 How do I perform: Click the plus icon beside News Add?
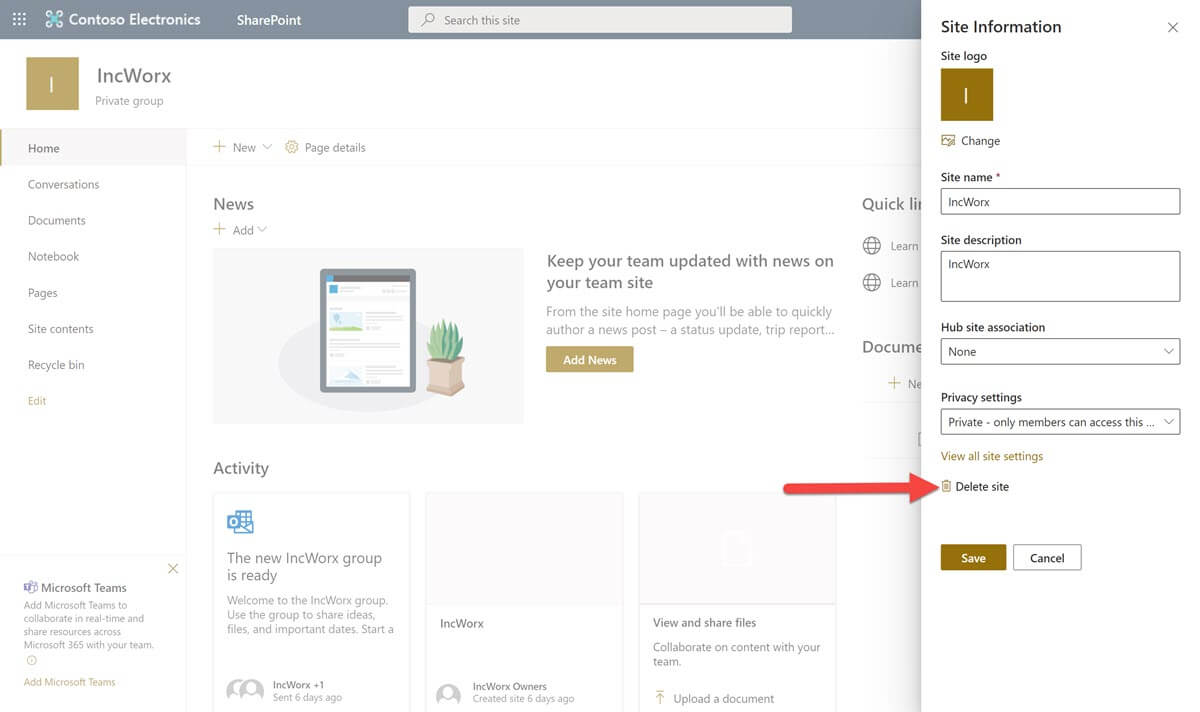click(x=219, y=230)
